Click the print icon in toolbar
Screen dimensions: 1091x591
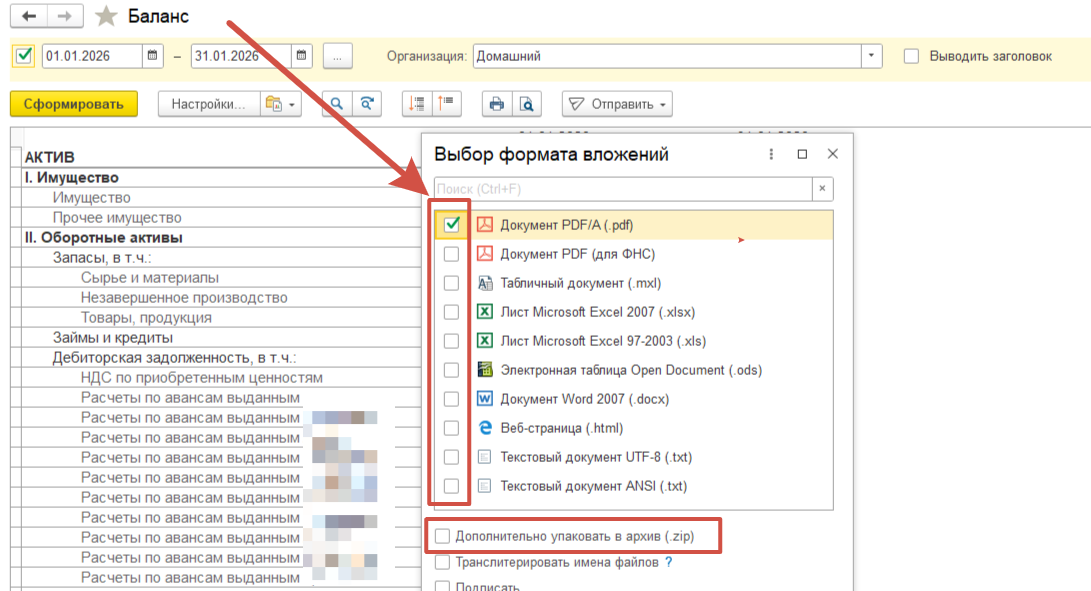coord(495,104)
